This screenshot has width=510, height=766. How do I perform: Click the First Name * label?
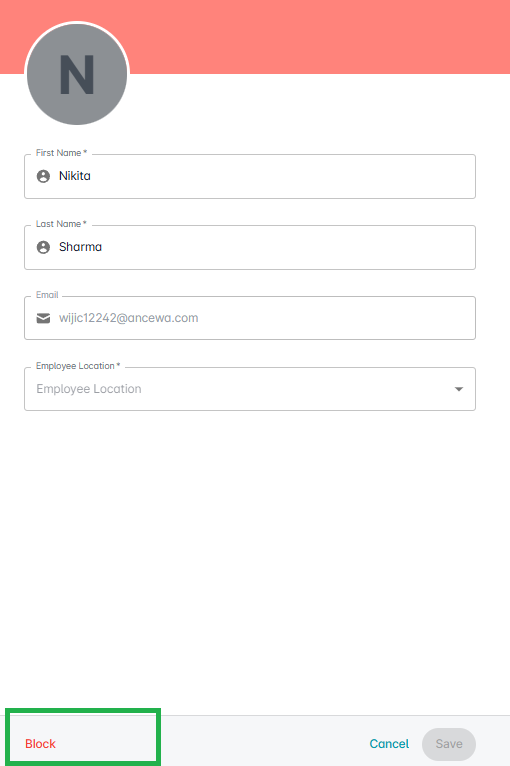(62, 153)
